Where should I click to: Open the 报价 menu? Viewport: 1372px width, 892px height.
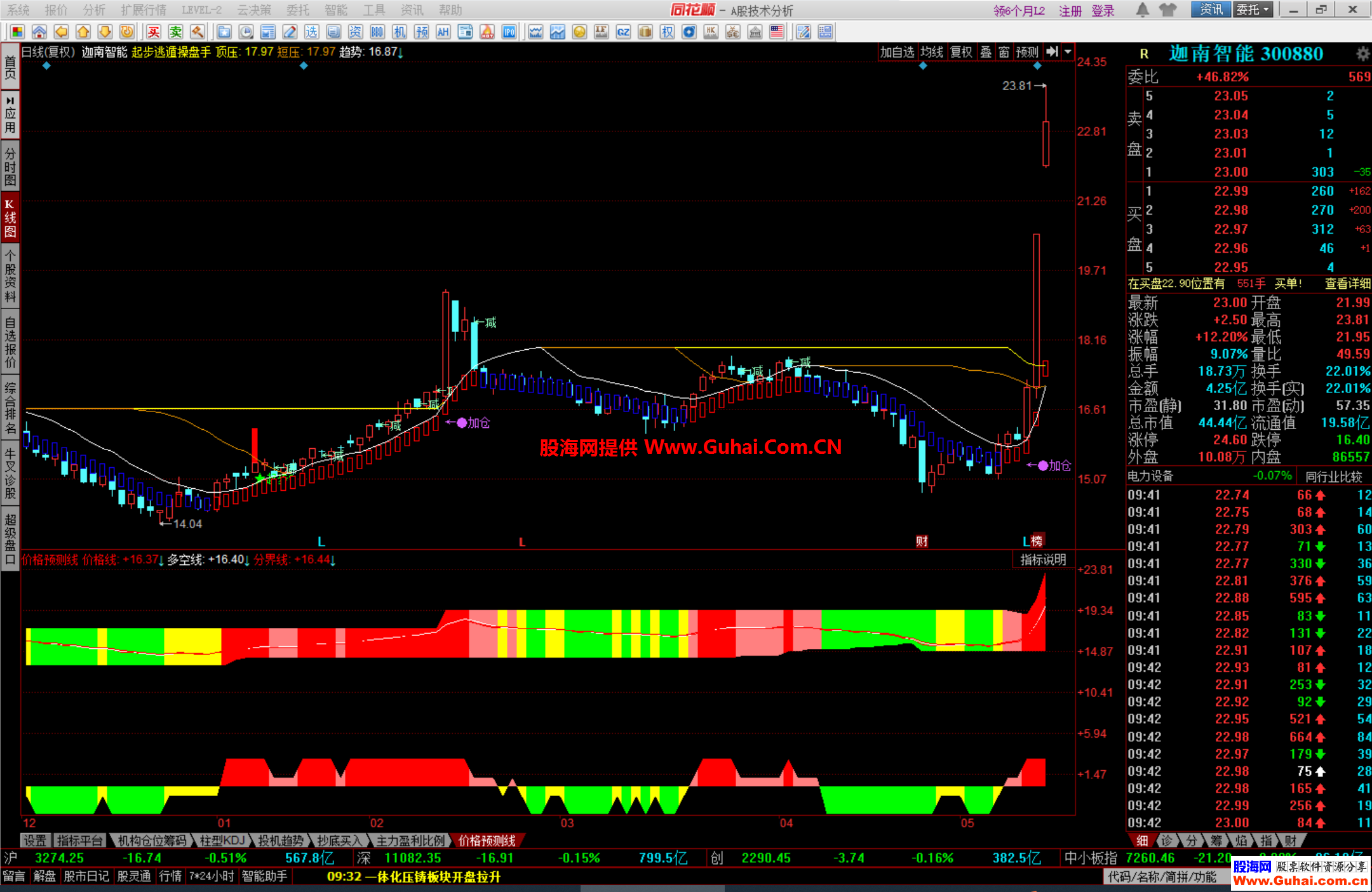pyautogui.click(x=56, y=10)
